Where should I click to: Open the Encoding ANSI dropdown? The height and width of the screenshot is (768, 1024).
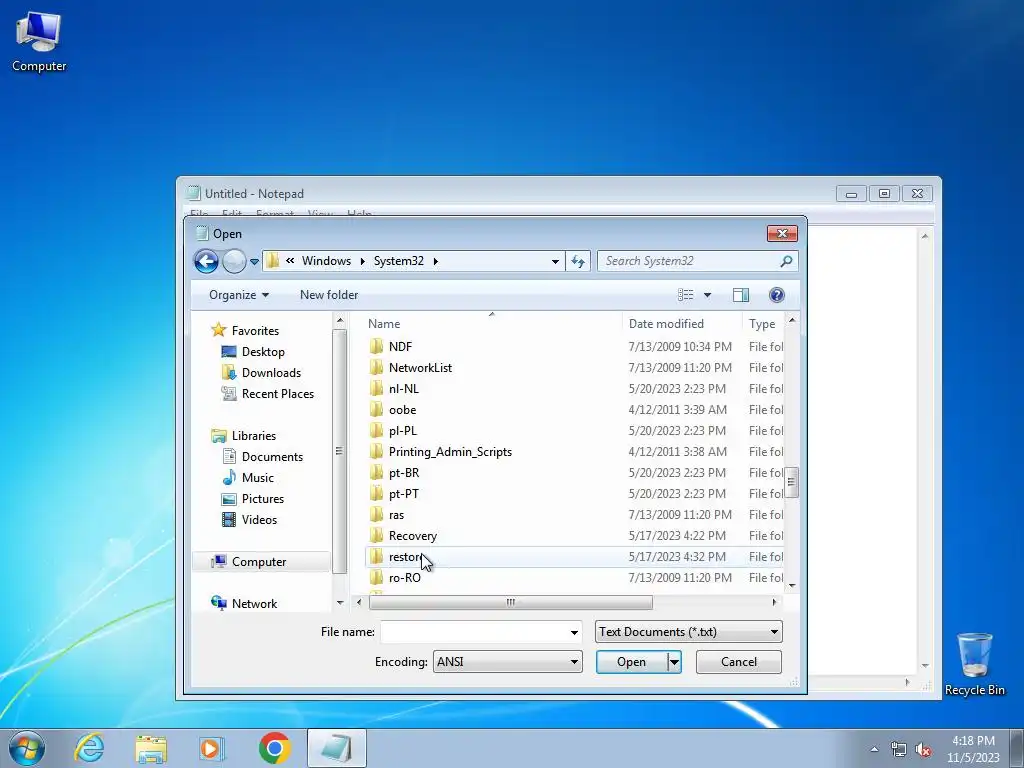click(x=507, y=662)
